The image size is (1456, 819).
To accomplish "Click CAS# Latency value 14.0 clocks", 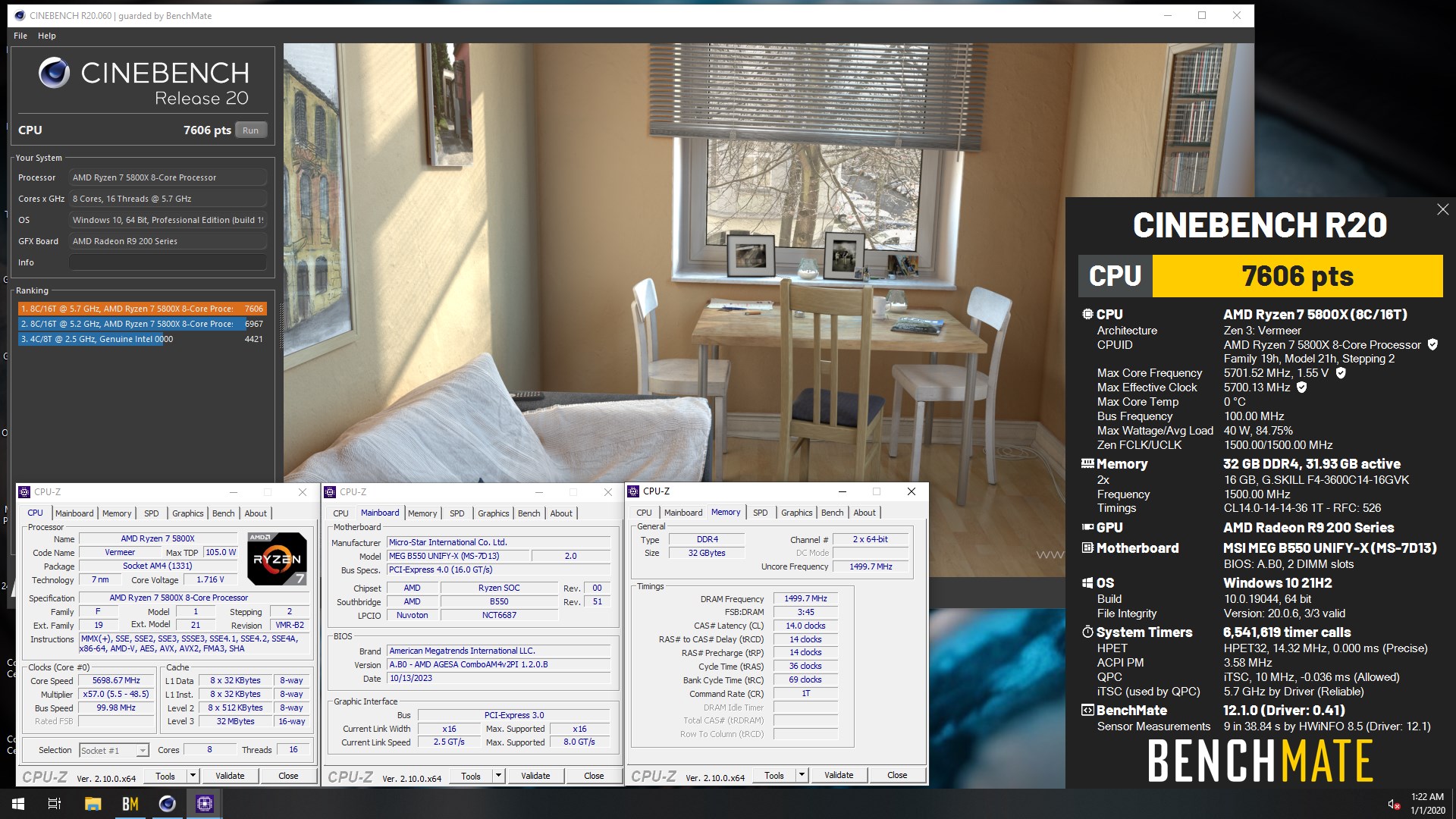I will point(805,626).
